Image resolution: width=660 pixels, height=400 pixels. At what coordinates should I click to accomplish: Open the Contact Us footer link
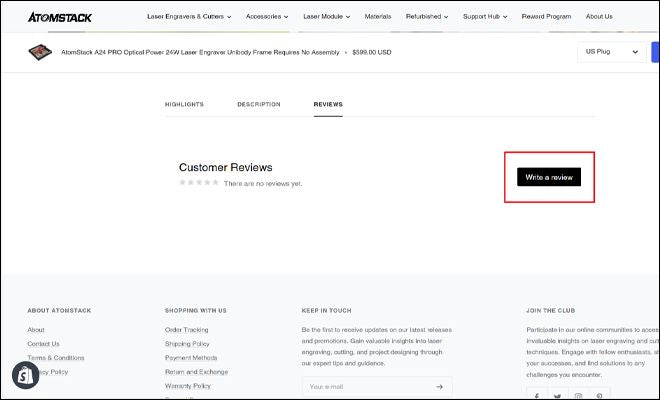(x=43, y=343)
